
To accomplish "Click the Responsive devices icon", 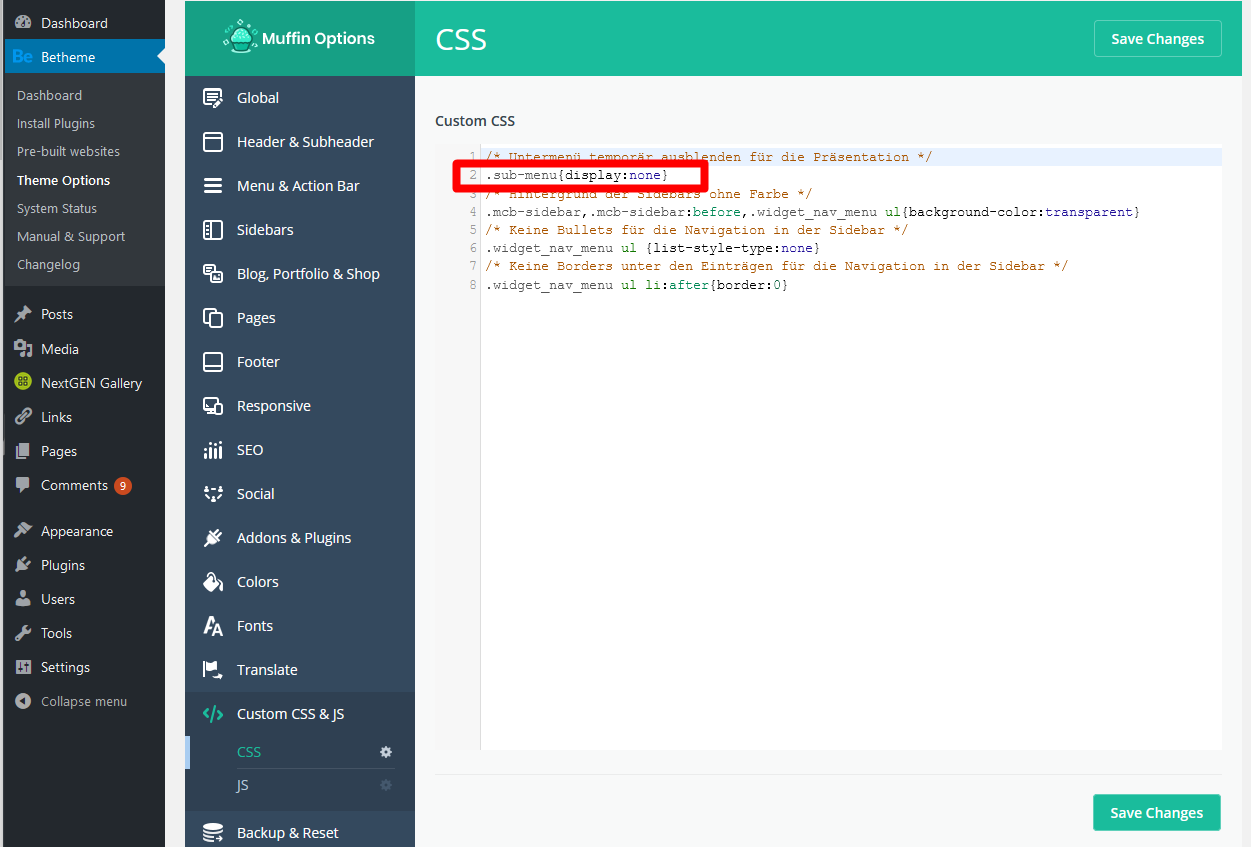I will (213, 406).
